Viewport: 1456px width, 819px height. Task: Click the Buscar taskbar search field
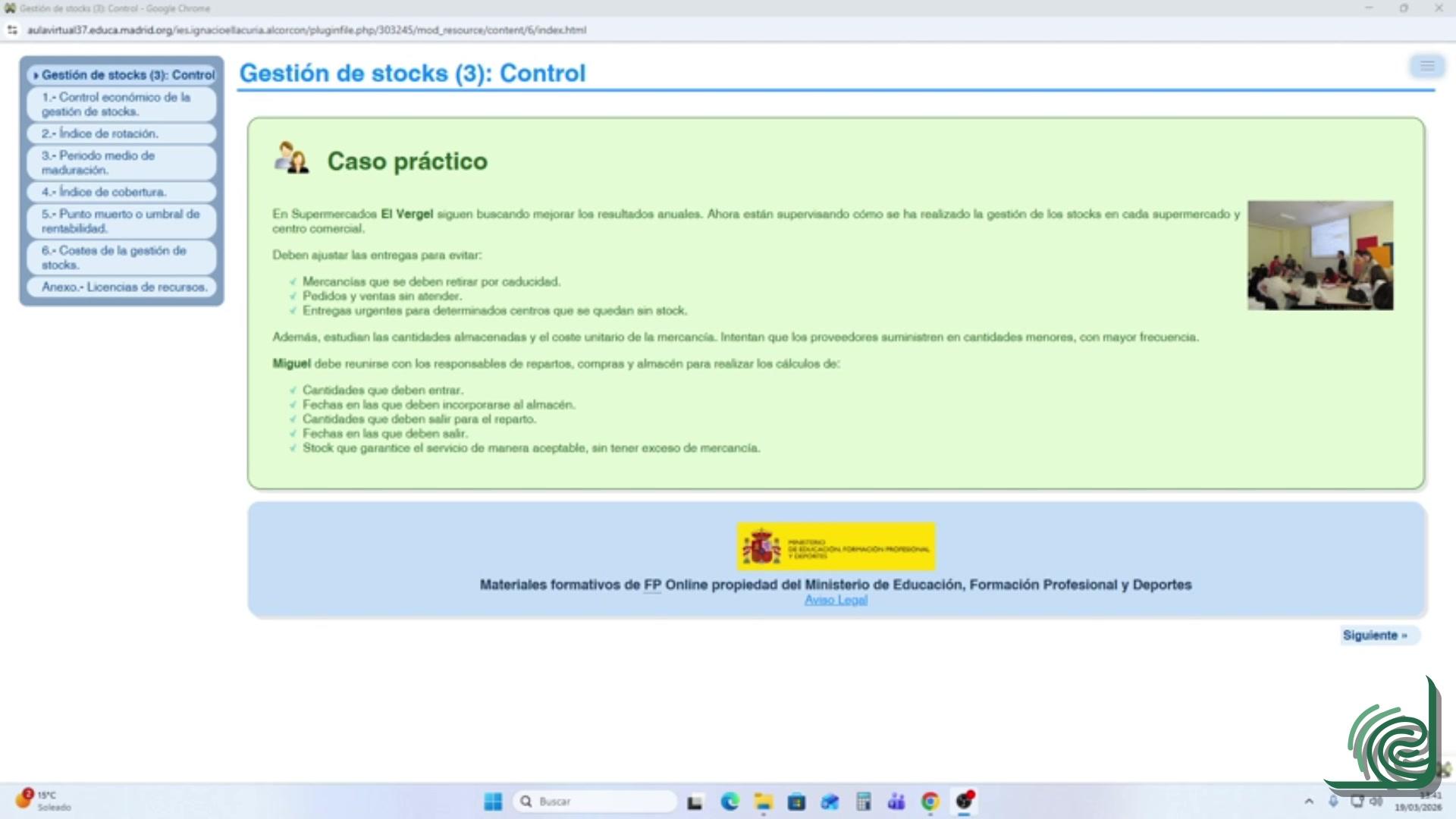pyautogui.click(x=599, y=802)
